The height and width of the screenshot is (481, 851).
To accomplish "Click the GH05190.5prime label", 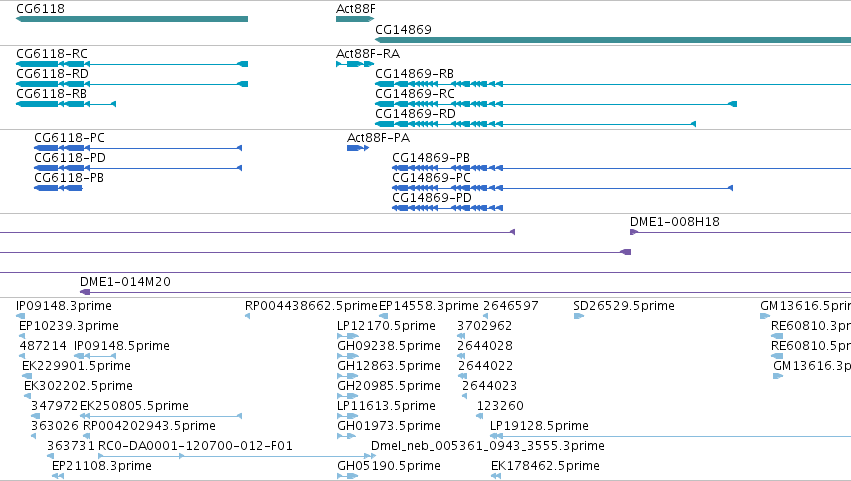I will click(x=389, y=466).
